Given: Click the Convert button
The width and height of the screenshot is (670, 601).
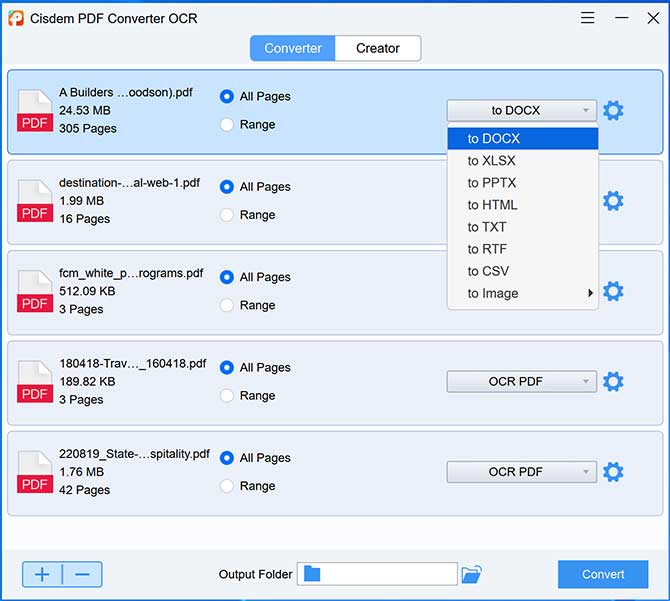Looking at the screenshot, I should click(603, 574).
